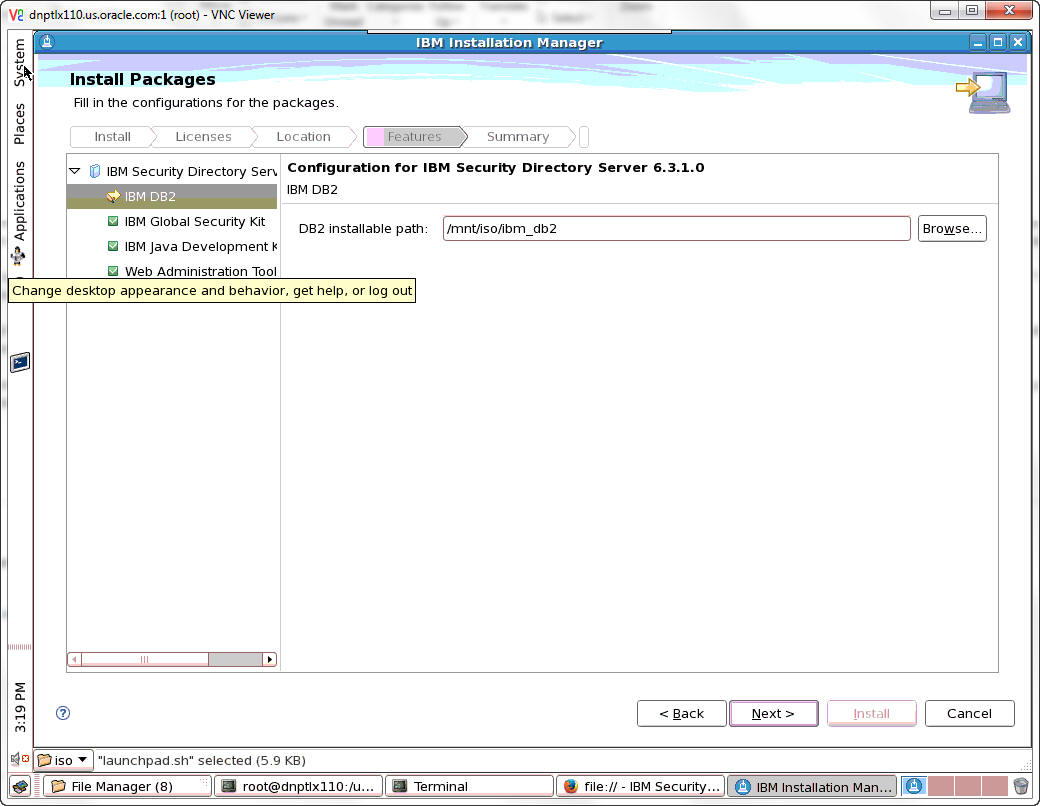Click the clock showing 3:19 PM
Screen dimensions: 1040x806
coord(21,707)
